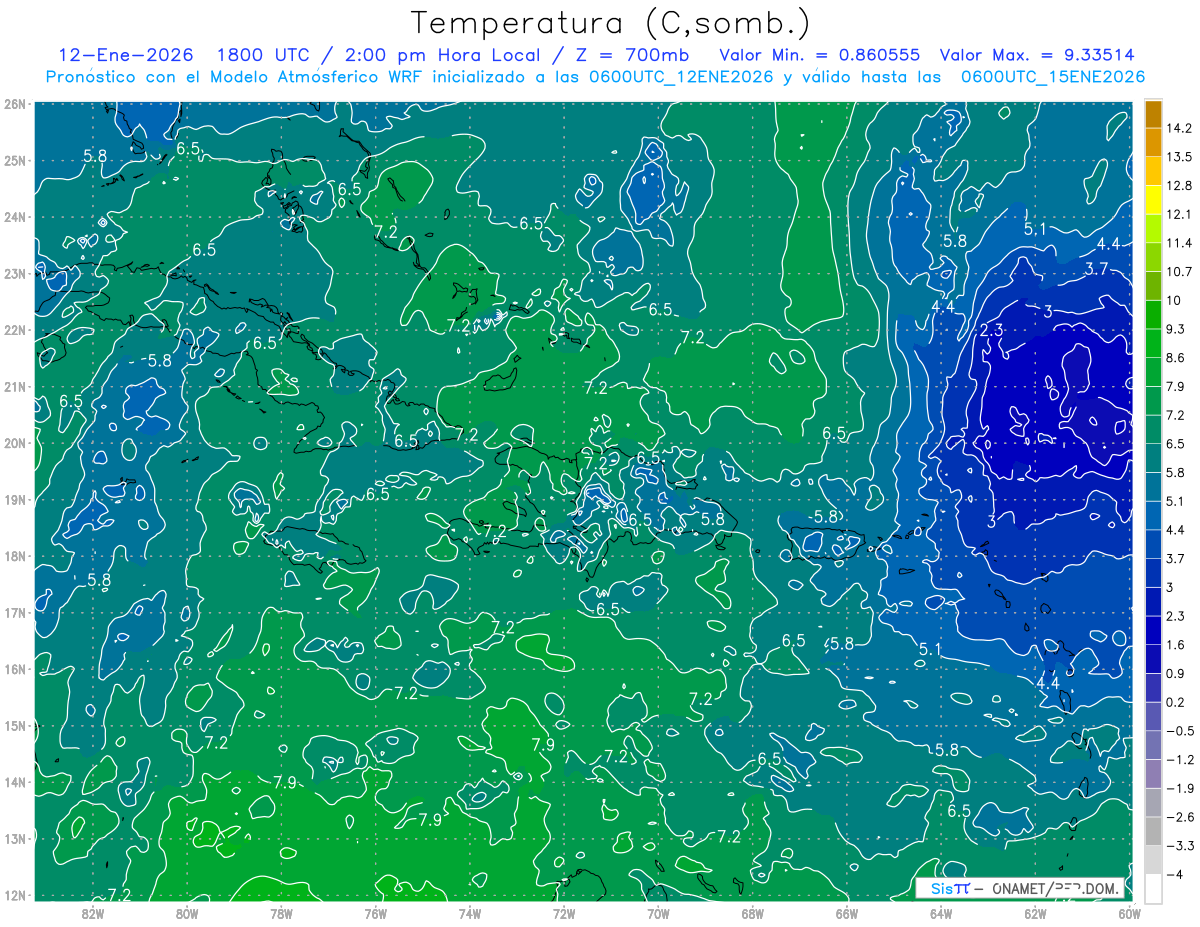
Task: Click the 60W longitude axis label
Action: (x=1130, y=913)
